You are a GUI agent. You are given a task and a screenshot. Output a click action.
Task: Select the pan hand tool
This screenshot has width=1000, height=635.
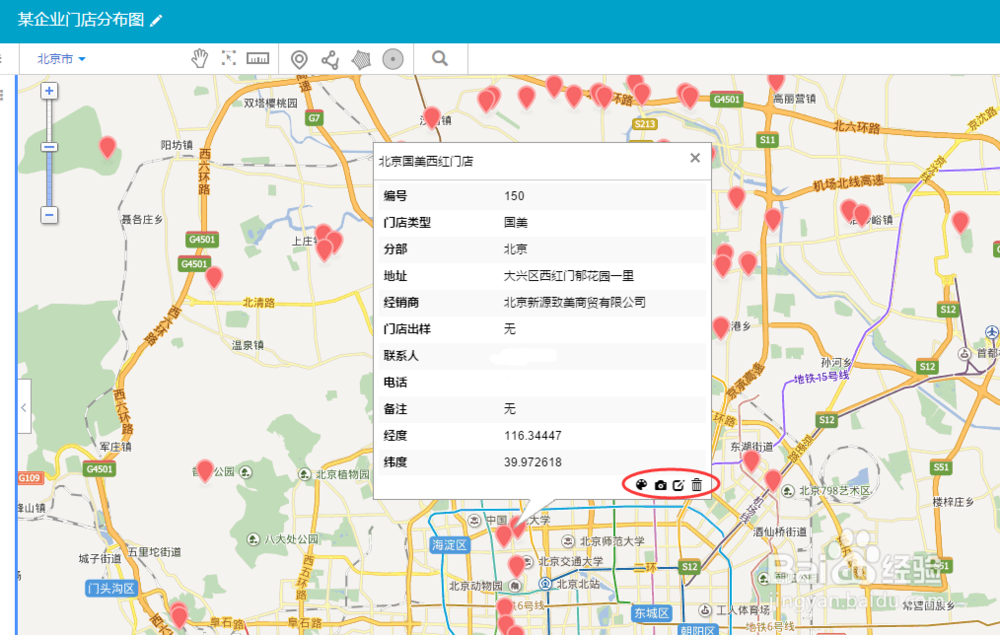pos(200,59)
